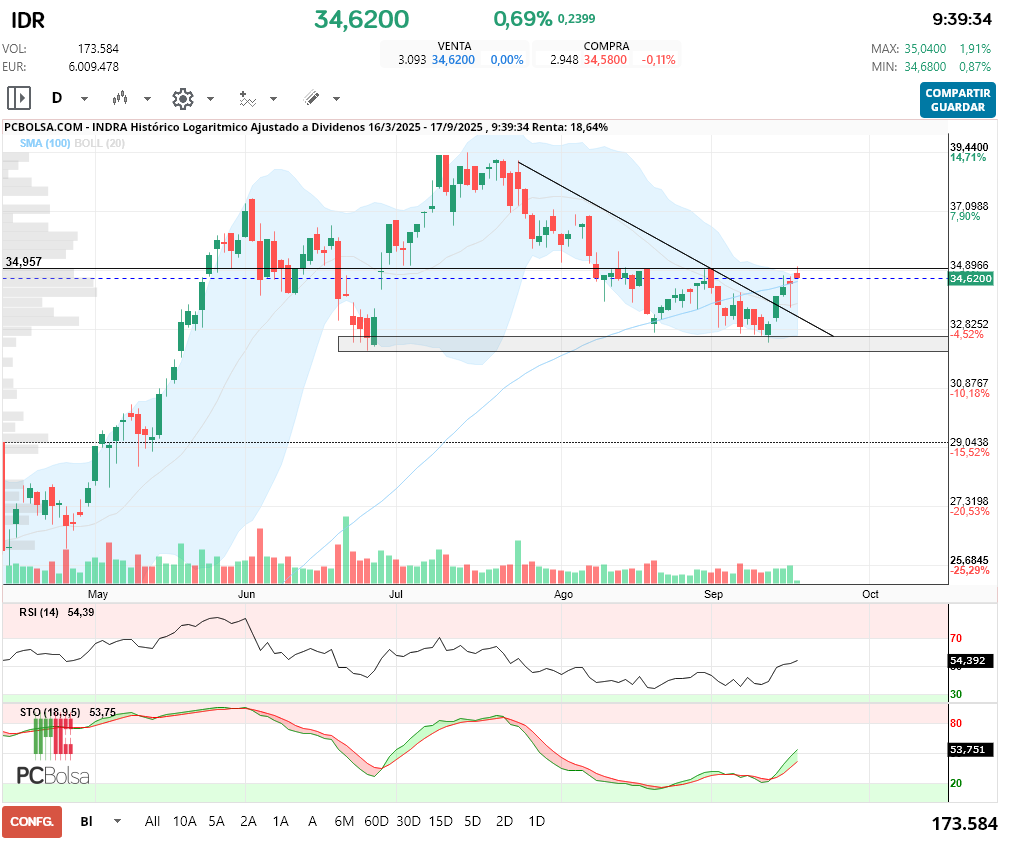Open the chart settings gear

click(183, 99)
